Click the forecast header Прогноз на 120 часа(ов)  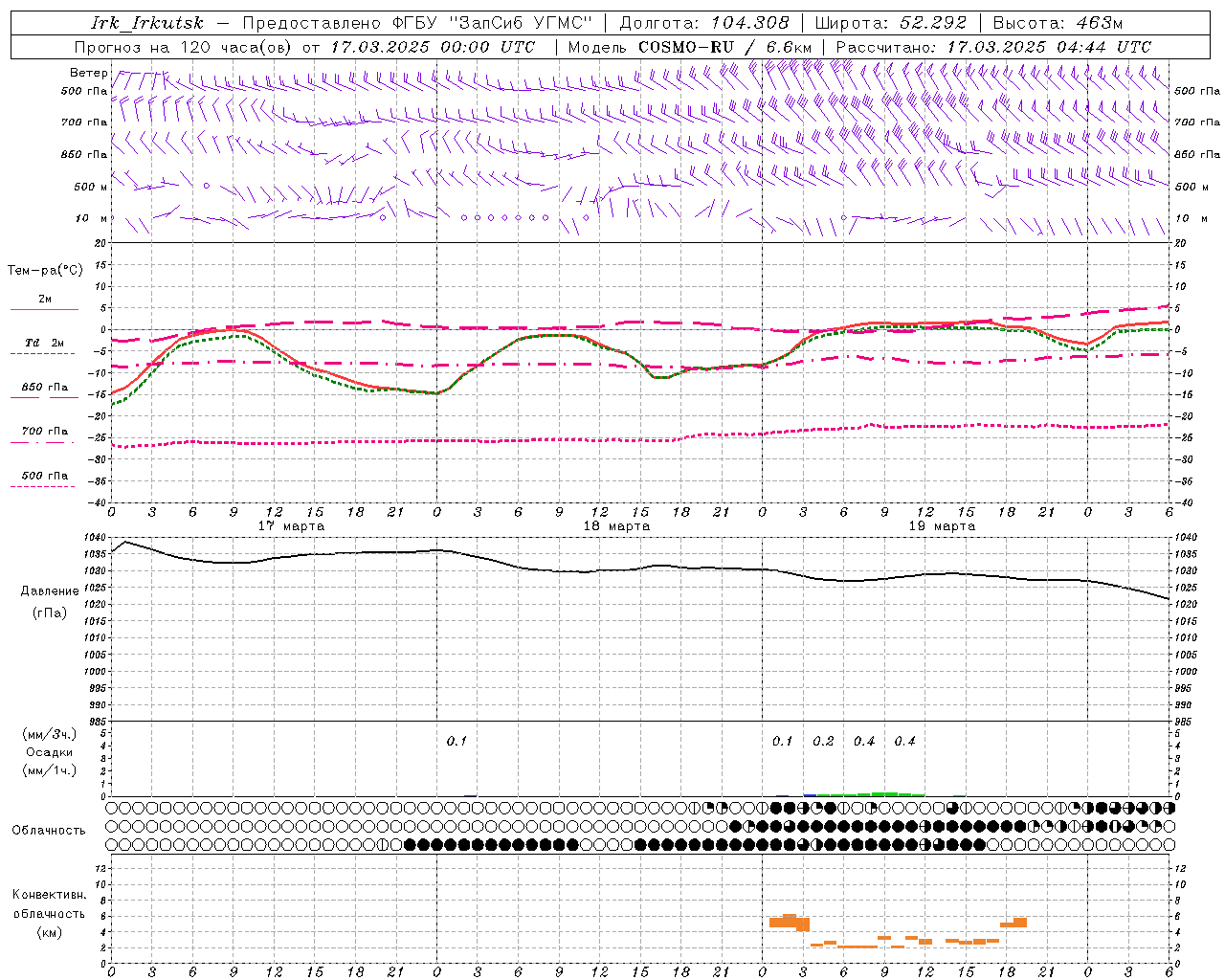click(184, 47)
